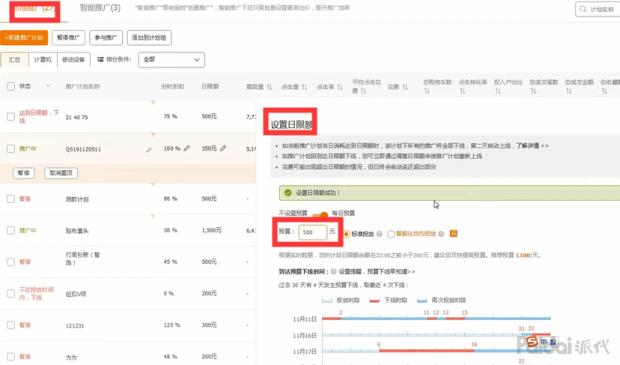
Task: Click the 添加到计划组 button
Action: coord(149,38)
